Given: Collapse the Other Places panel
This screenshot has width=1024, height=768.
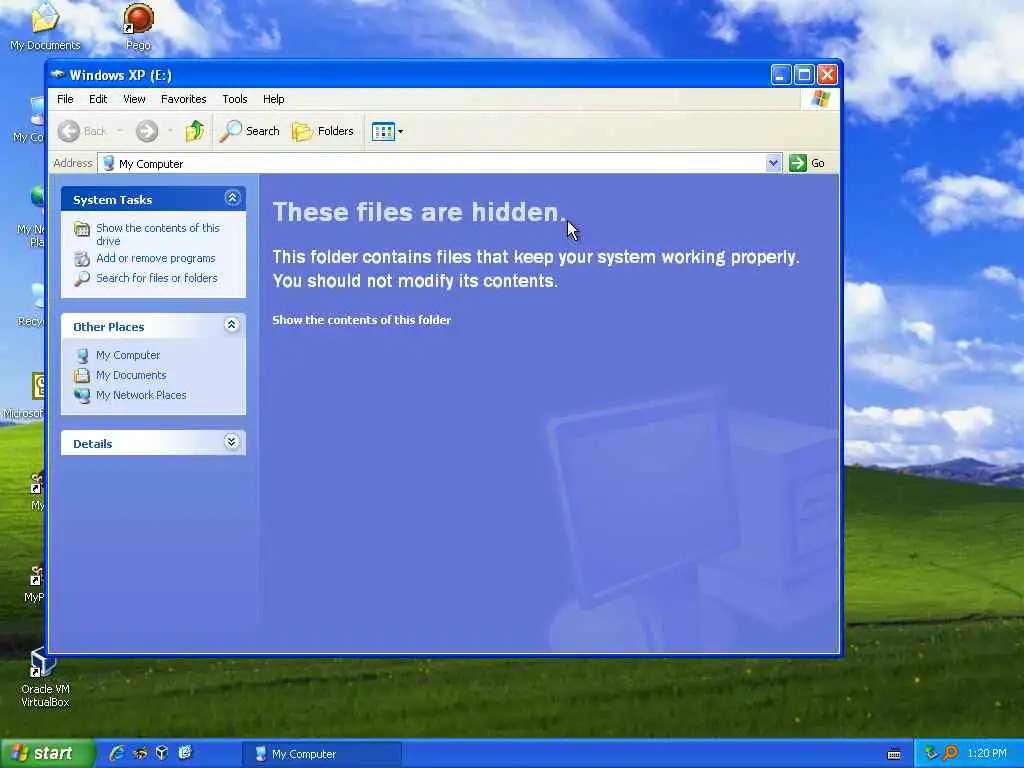Looking at the screenshot, I should pos(232,325).
